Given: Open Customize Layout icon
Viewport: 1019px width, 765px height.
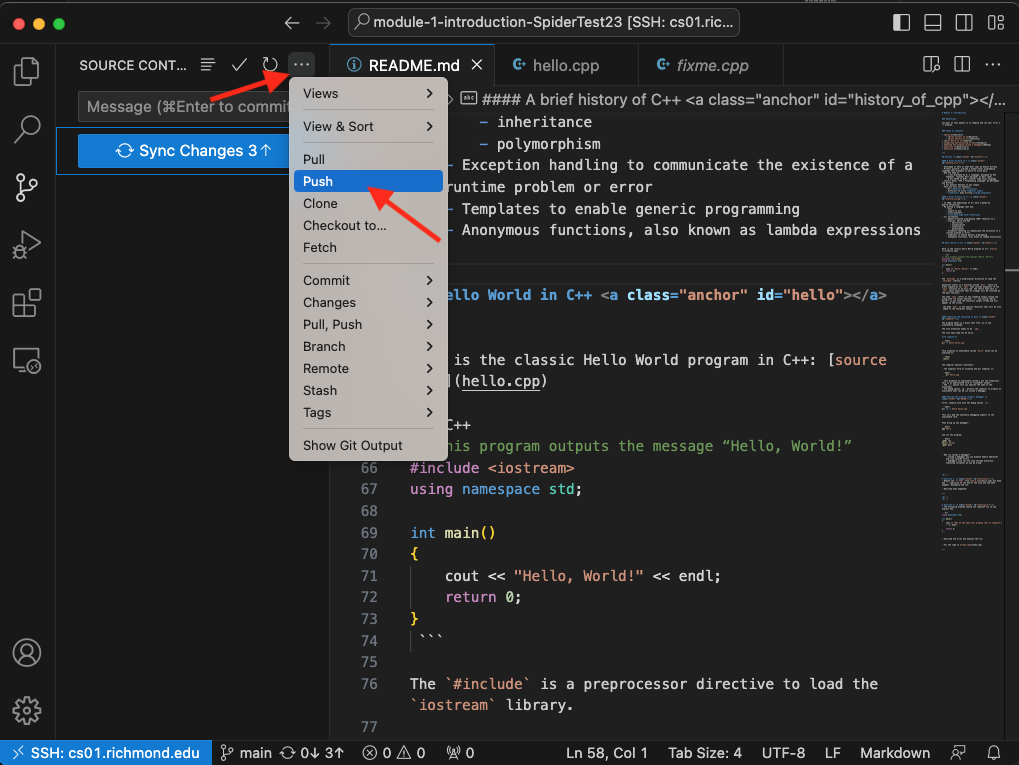Looking at the screenshot, I should (996, 23).
